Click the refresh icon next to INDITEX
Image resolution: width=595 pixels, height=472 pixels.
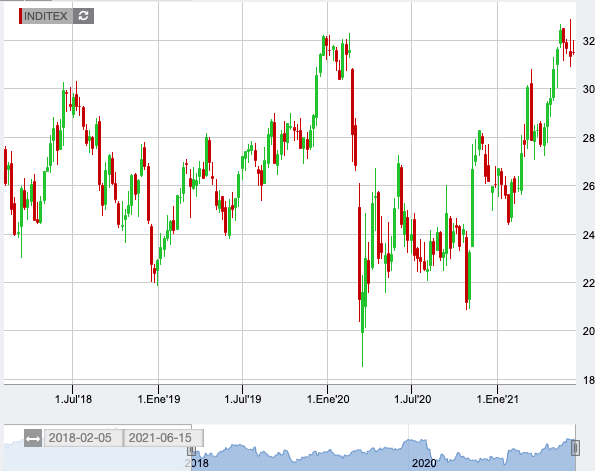click(83, 16)
